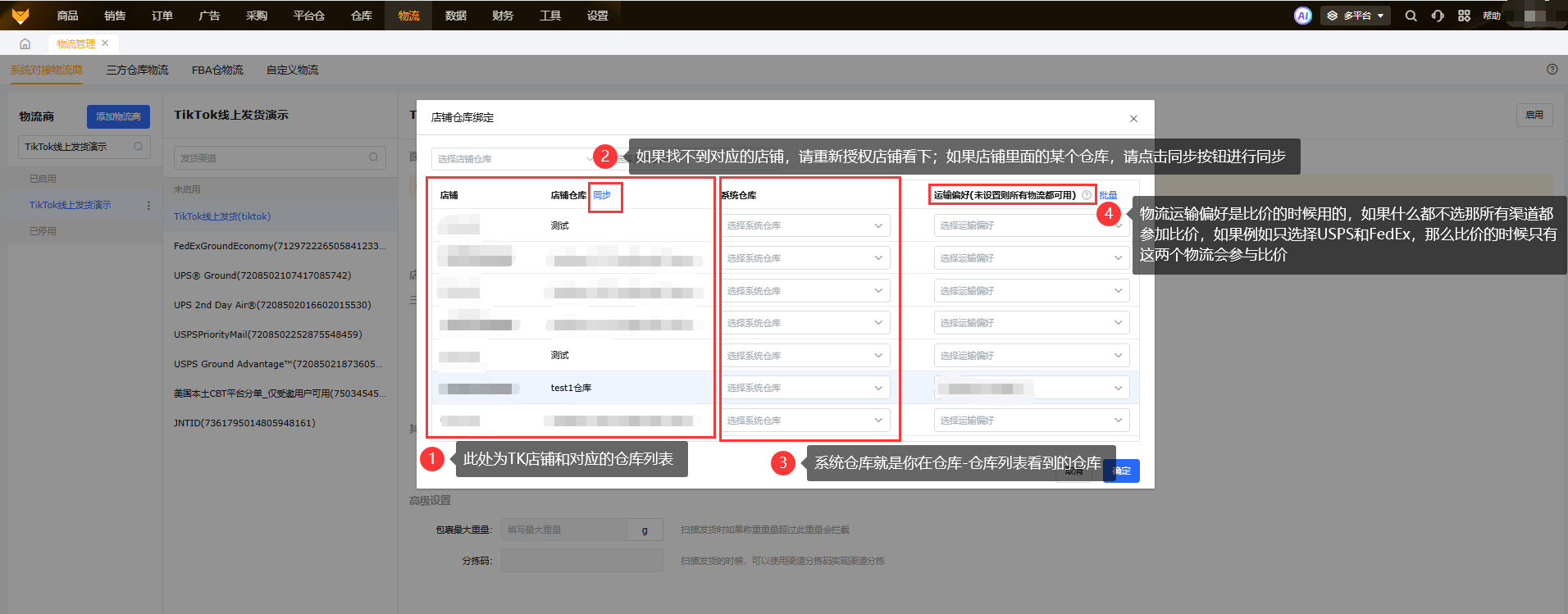
Task: Open the 商品 menu
Action: [68, 16]
